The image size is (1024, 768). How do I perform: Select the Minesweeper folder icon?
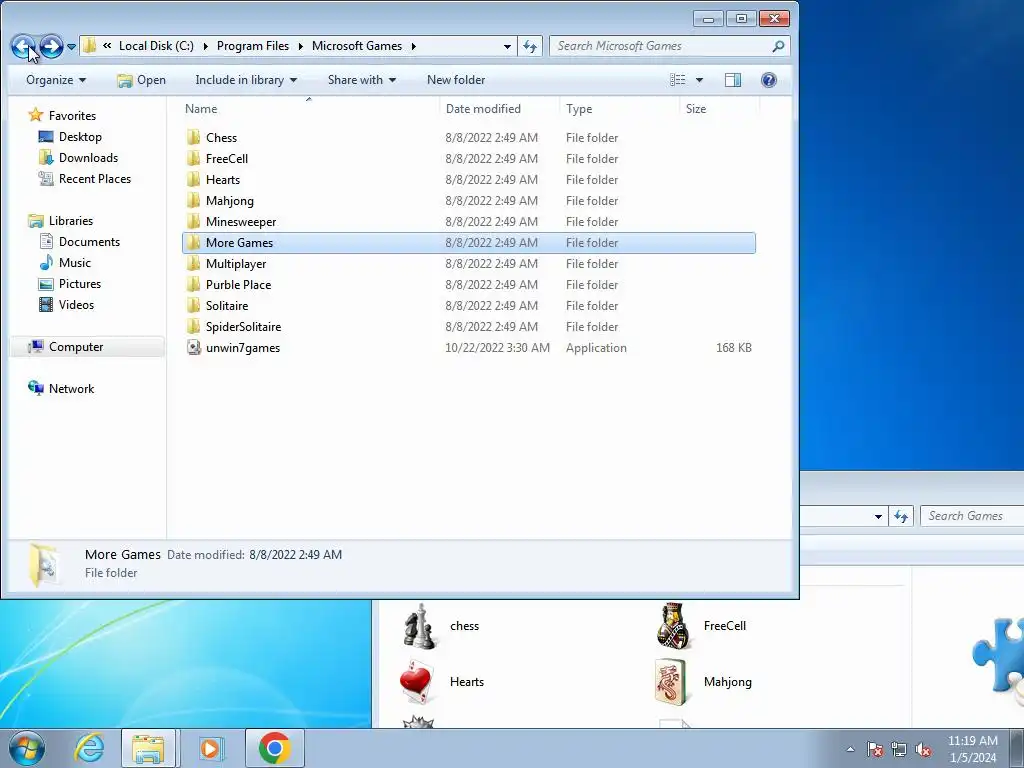(193, 221)
